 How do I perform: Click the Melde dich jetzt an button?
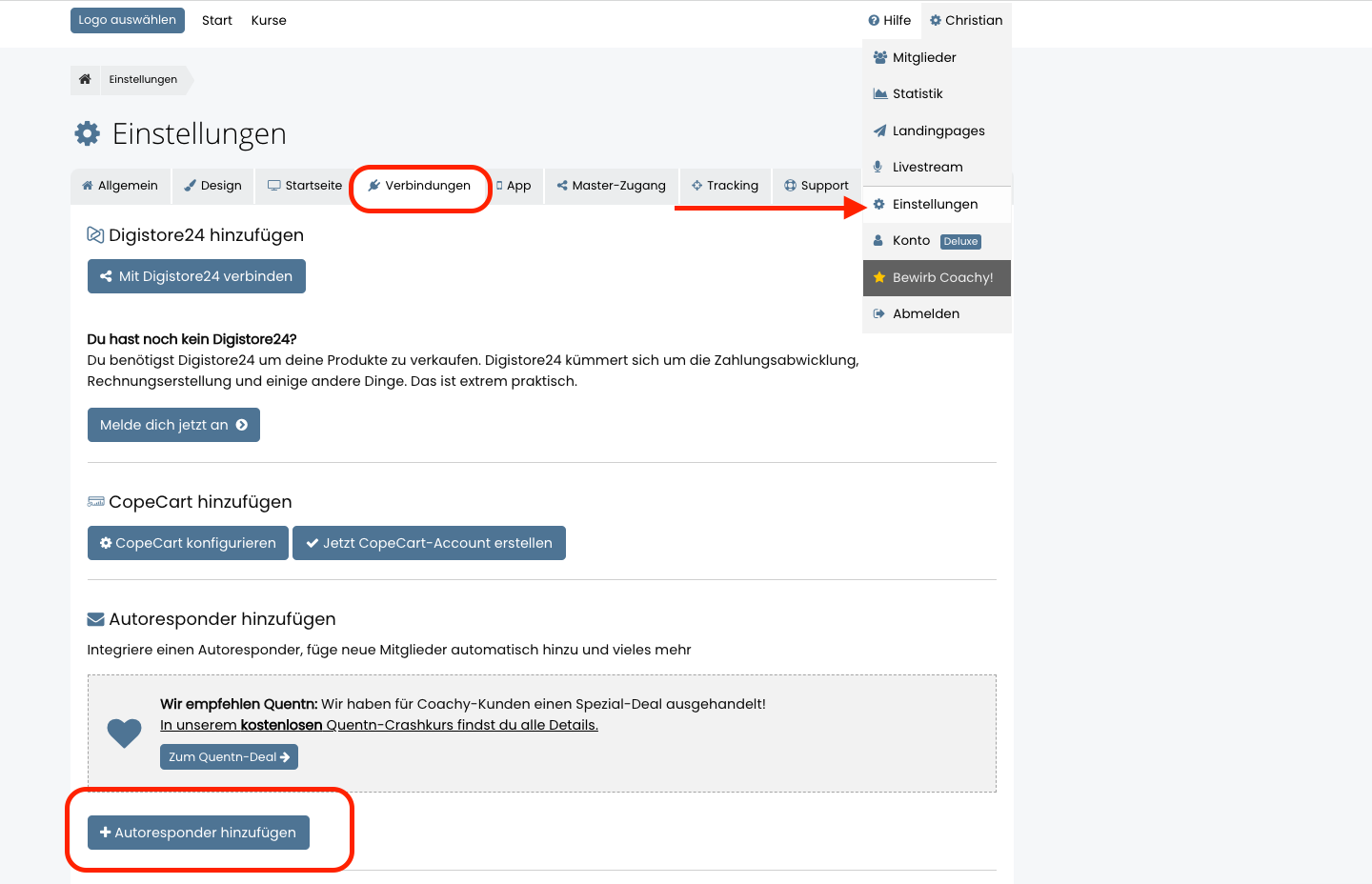point(173,425)
